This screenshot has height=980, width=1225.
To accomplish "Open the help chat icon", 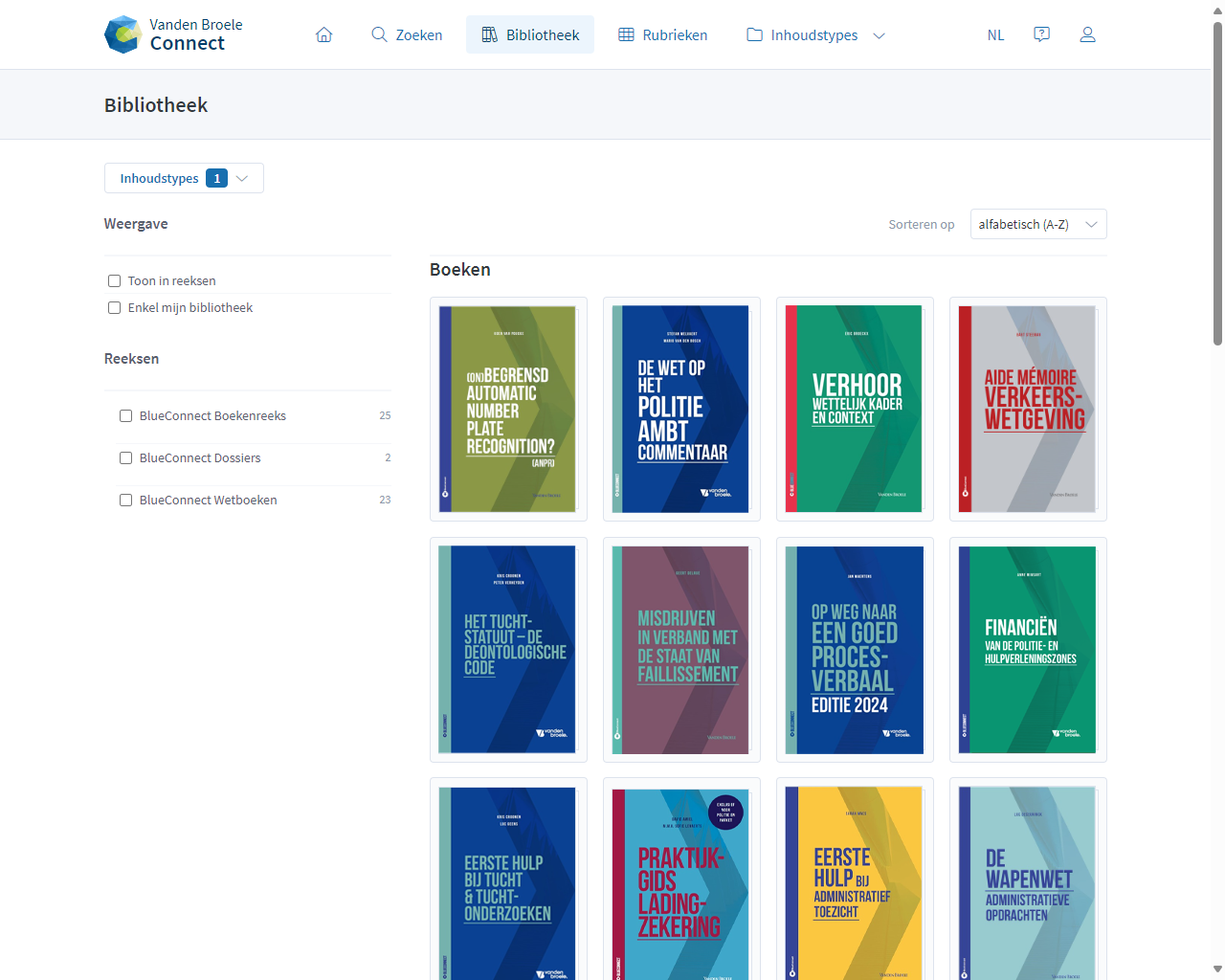I will coord(1042,34).
